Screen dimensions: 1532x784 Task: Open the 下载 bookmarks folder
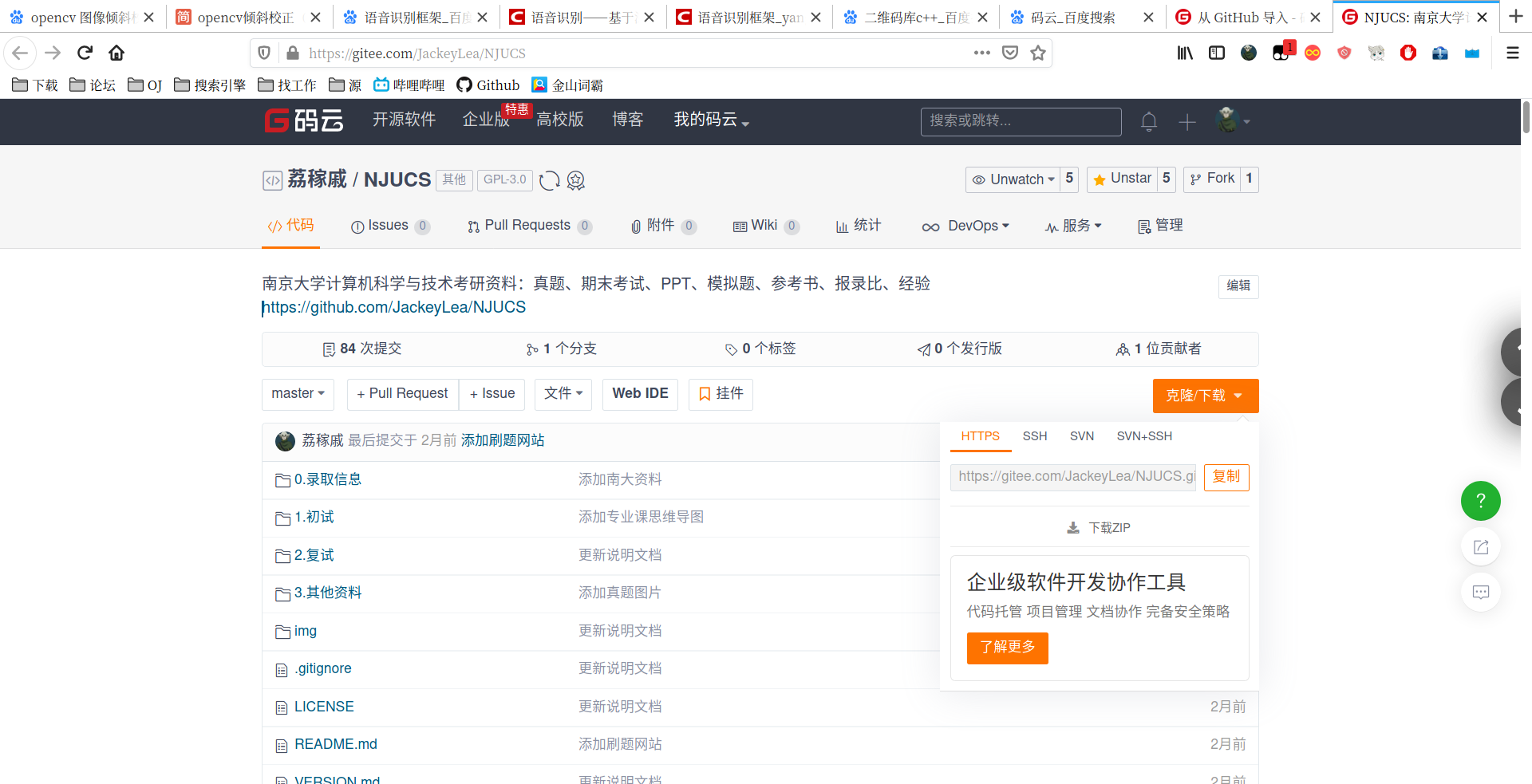click(35, 85)
